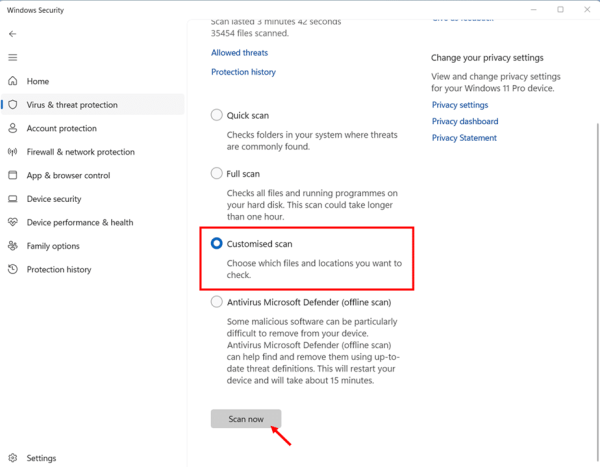Image resolution: width=600 pixels, height=467 pixels.
Task: Open Account protection section
Action: [93, 128]
